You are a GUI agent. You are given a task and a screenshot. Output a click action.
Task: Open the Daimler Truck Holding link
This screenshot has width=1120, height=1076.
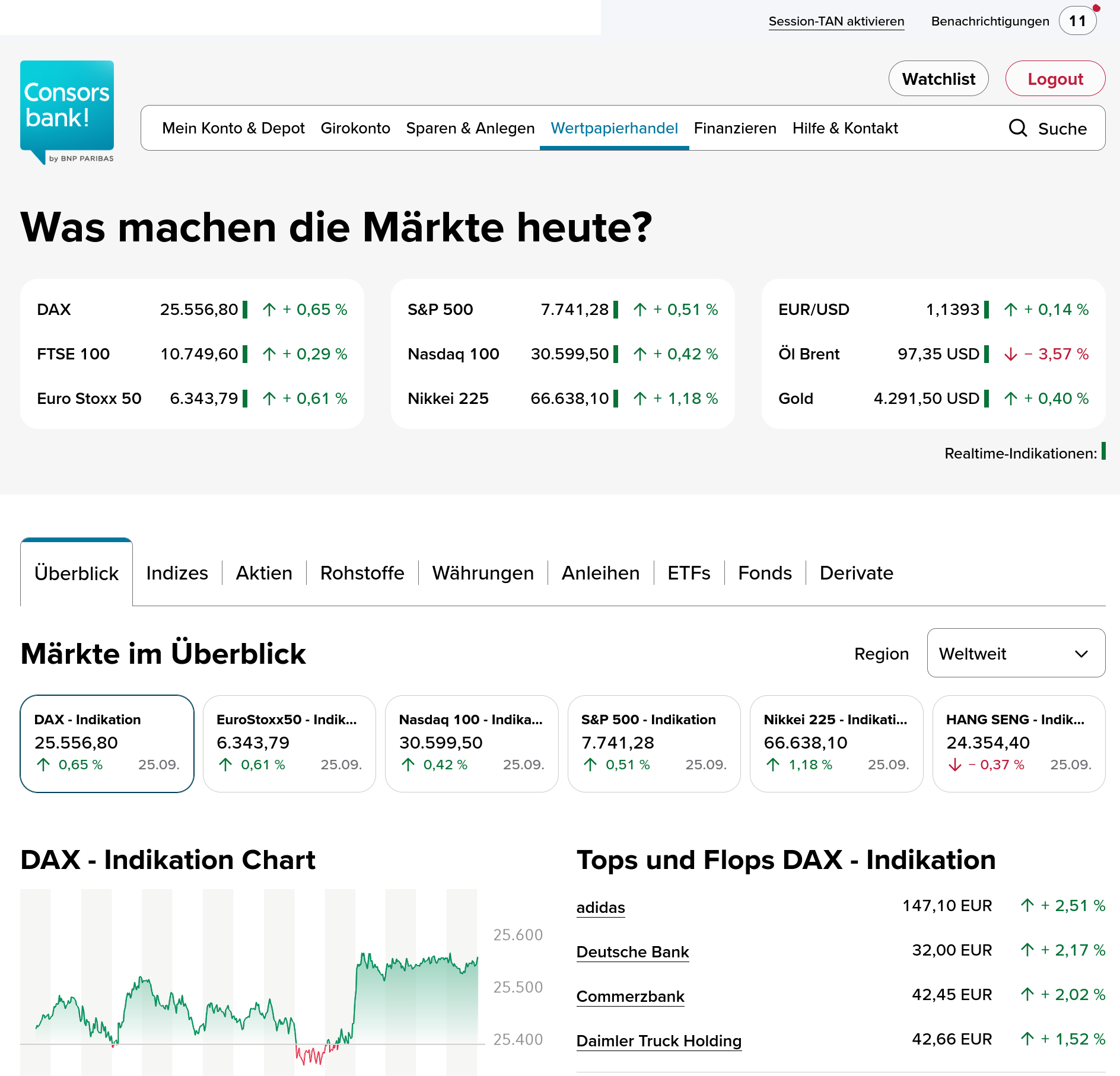click(658, 1041)
